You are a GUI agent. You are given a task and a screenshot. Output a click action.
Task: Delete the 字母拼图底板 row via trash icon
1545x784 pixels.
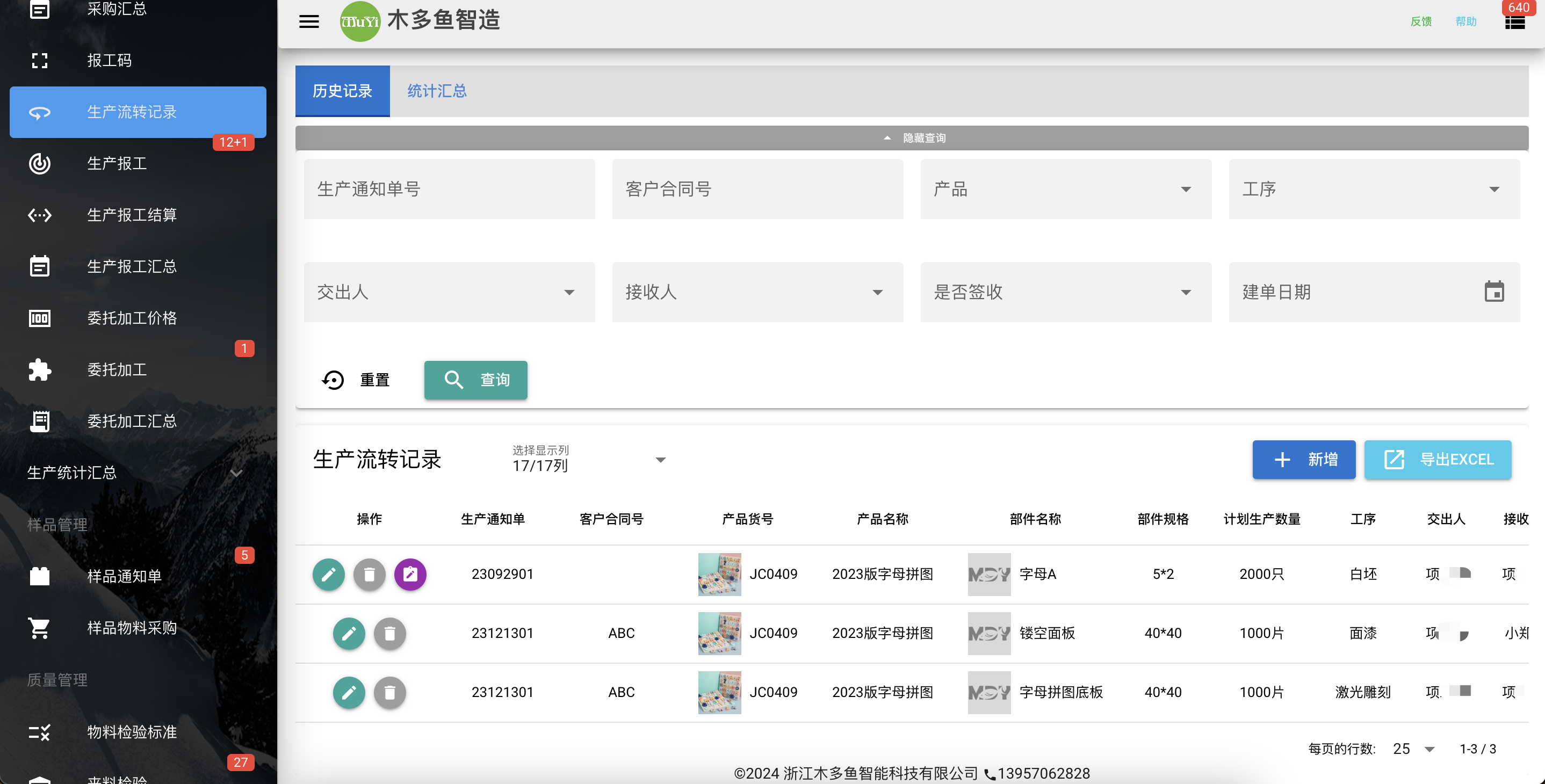click(390, 692)
